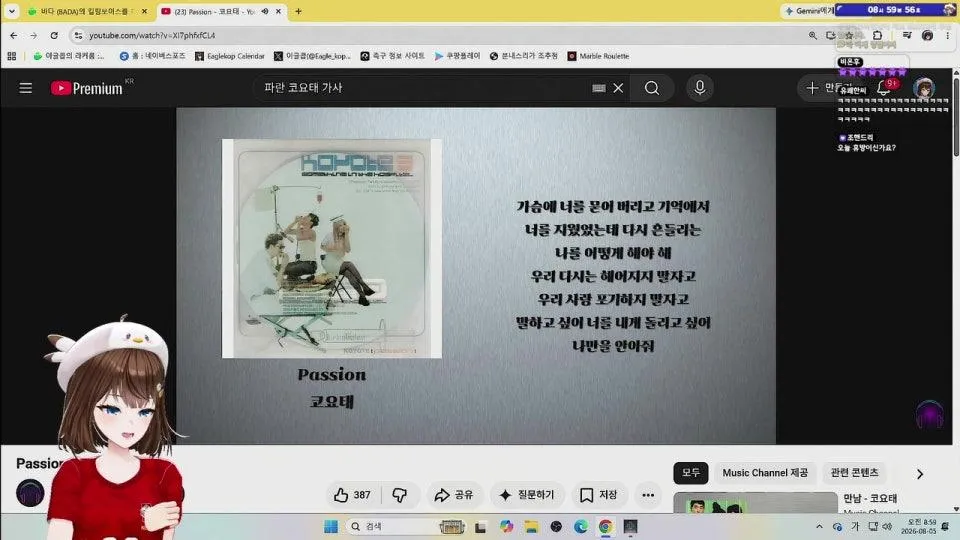
Task: Start voice search with the microphone
Action: (699, 88)
